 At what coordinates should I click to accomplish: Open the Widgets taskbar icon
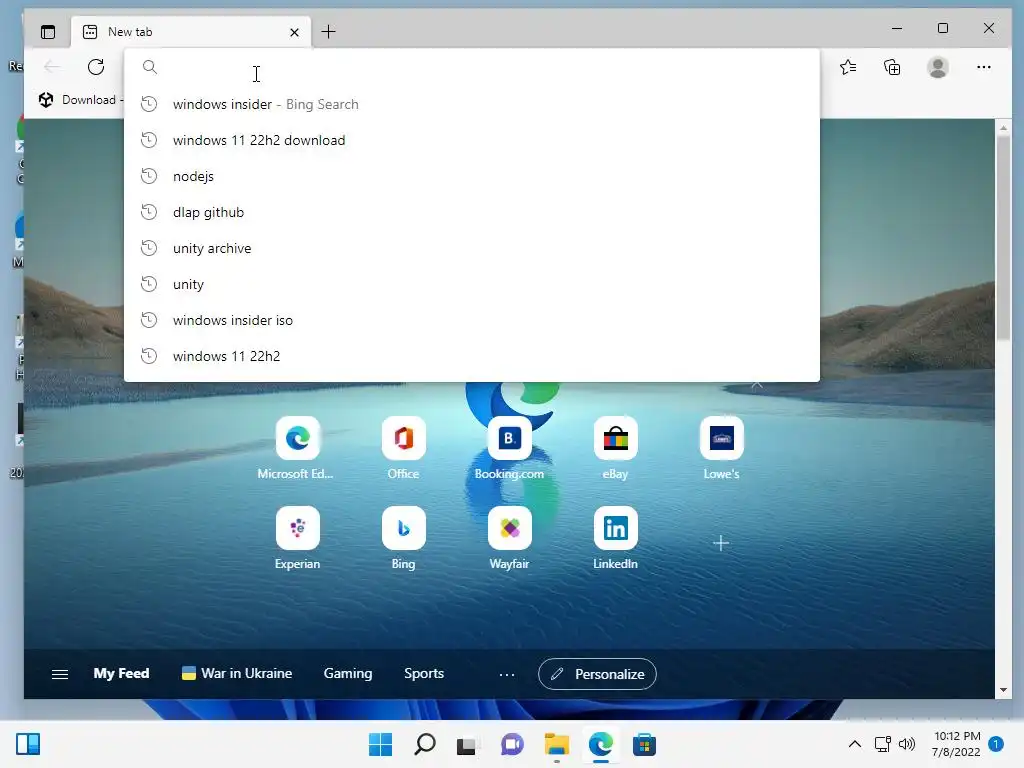pyautogui.click(x=28, y=744)
